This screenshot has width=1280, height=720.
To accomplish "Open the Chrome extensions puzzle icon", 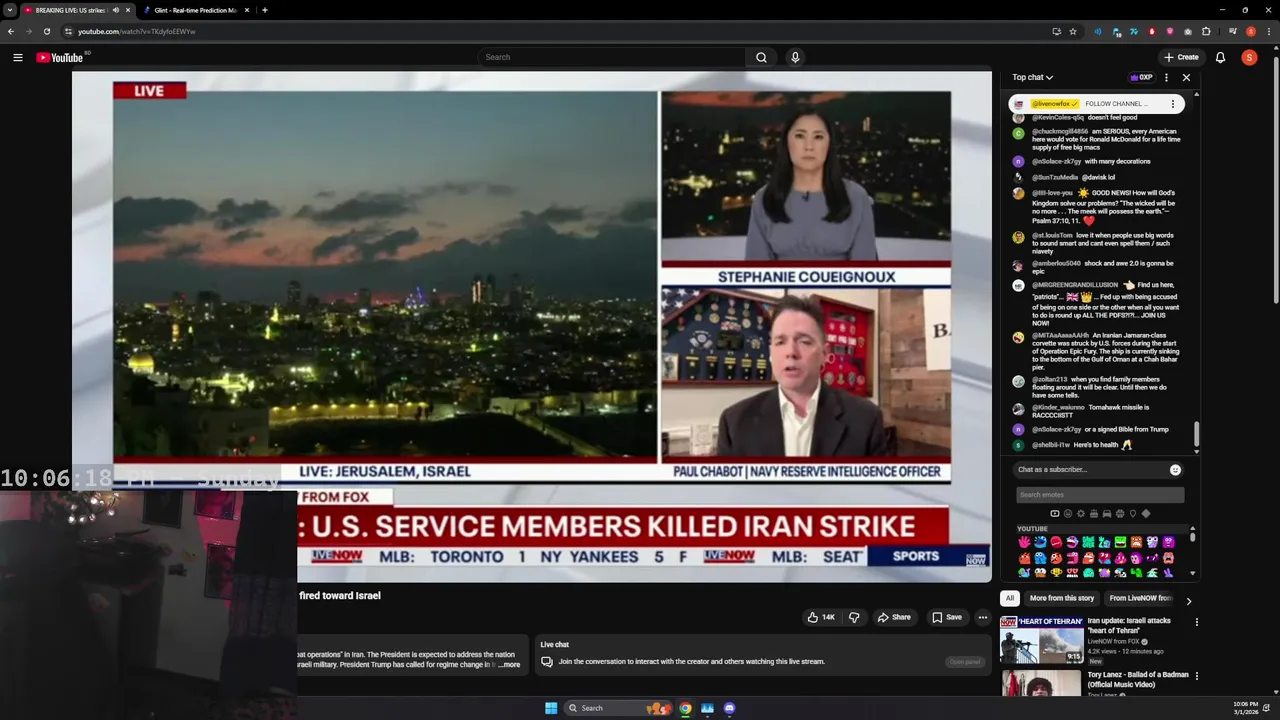I will tap(1207, 31).
